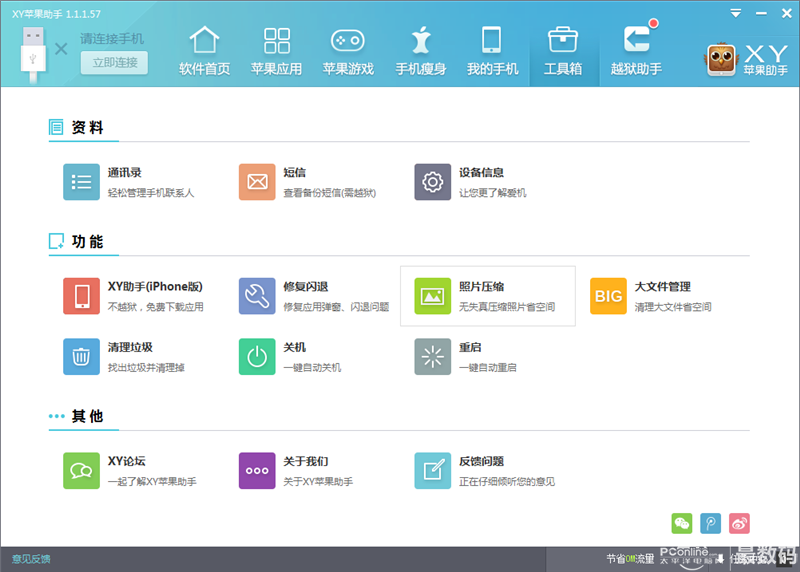Screen dimensions: 800x572
Task: Click the 清理垃圾 title text
Action: [130, 347]
